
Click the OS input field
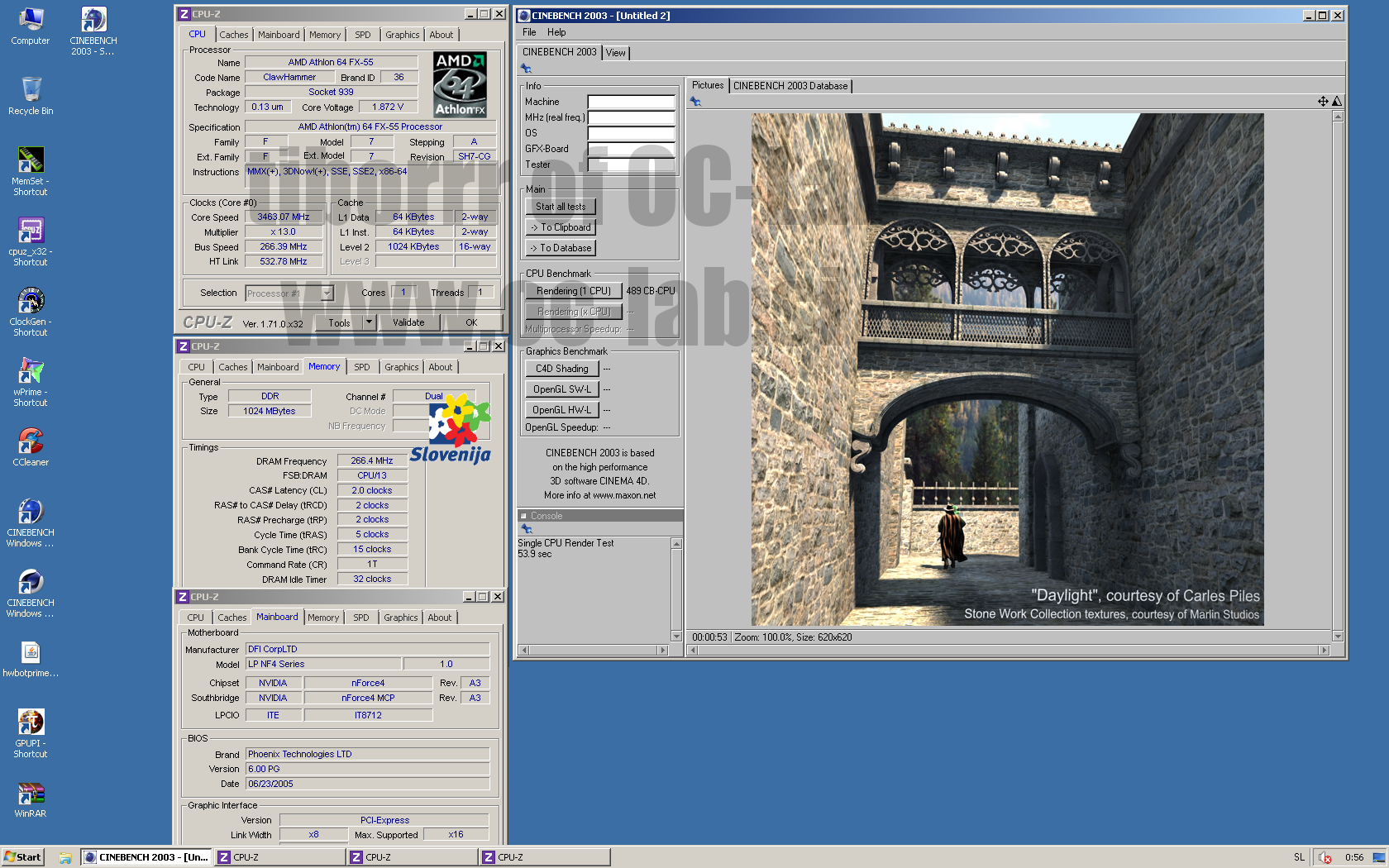pos(632,133)
